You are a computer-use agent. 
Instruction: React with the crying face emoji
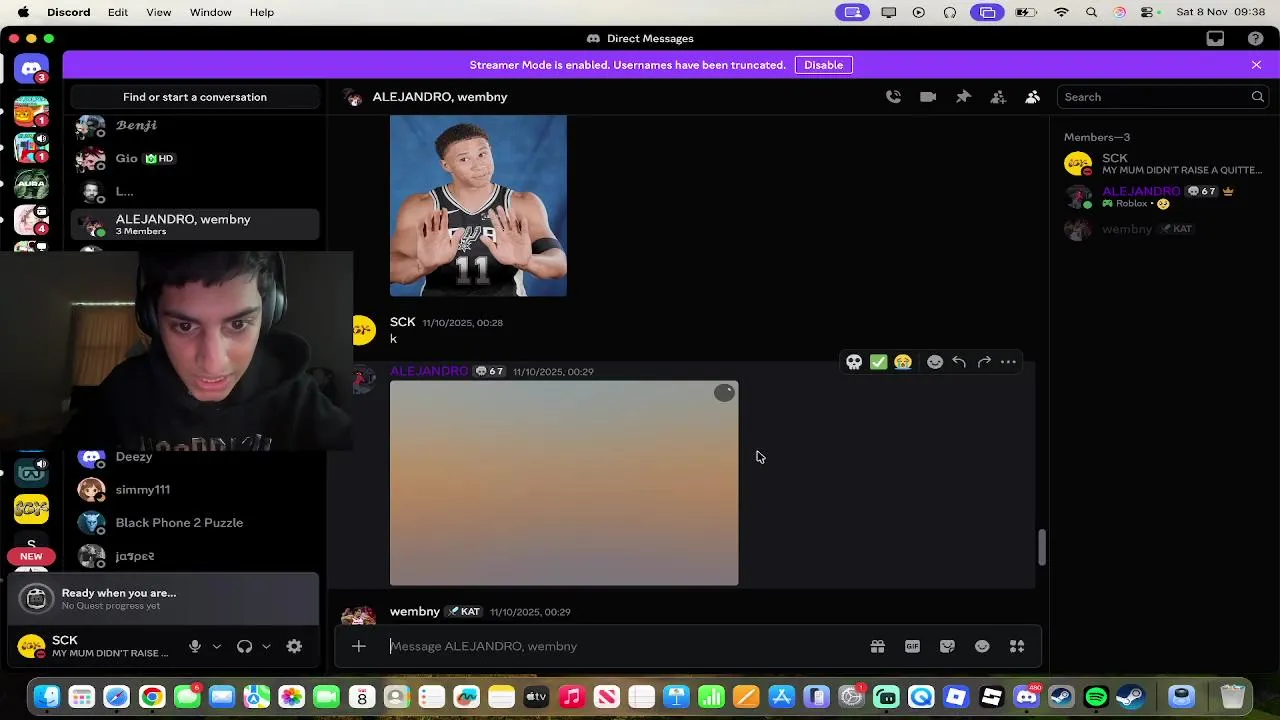click(903, 362)
